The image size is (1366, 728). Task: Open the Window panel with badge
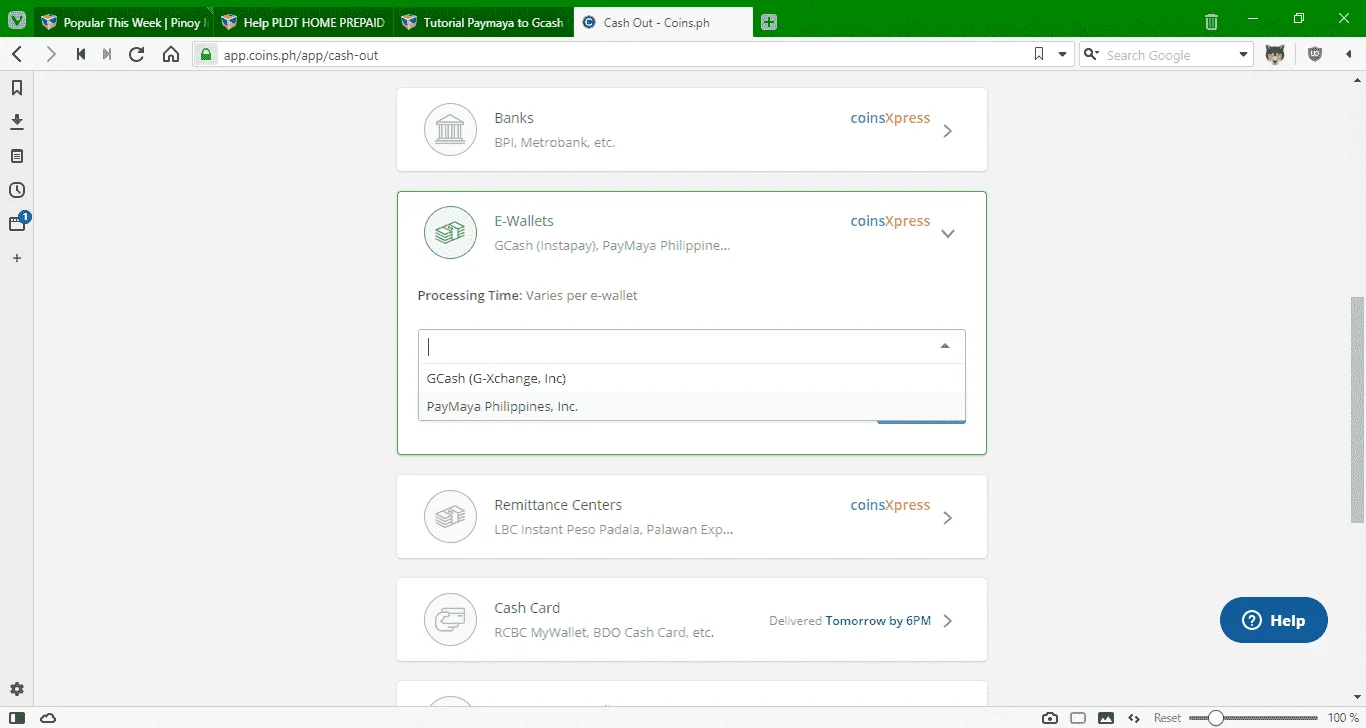(x=18, y=223)
